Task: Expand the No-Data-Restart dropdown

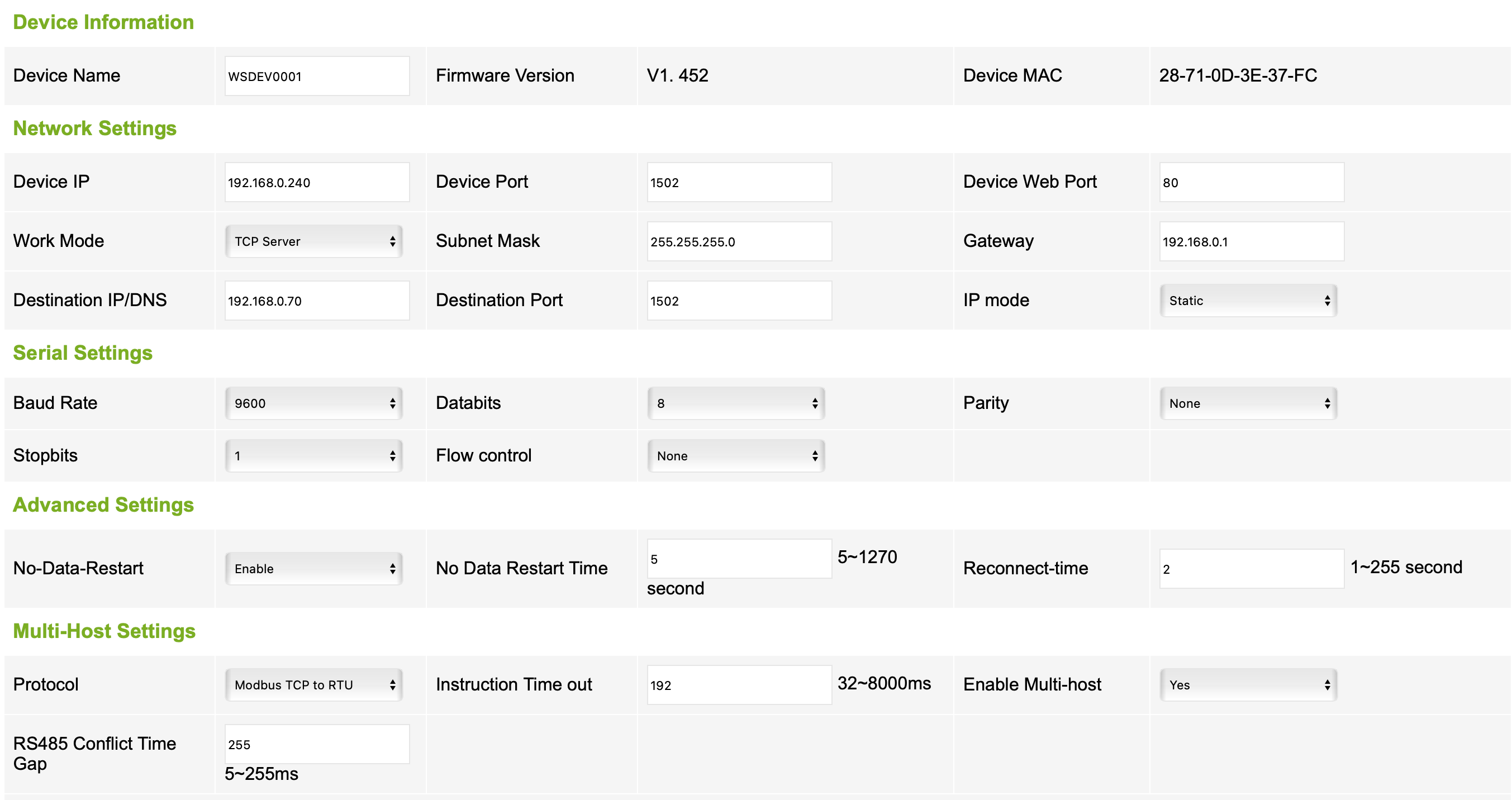Action: pyautogui.click(x=313, y=568)
